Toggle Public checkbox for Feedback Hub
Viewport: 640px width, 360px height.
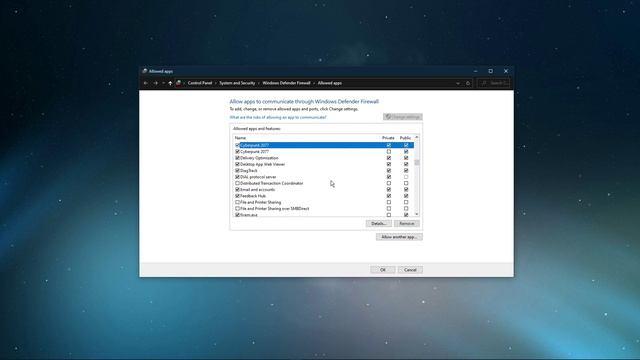(406, 196)
